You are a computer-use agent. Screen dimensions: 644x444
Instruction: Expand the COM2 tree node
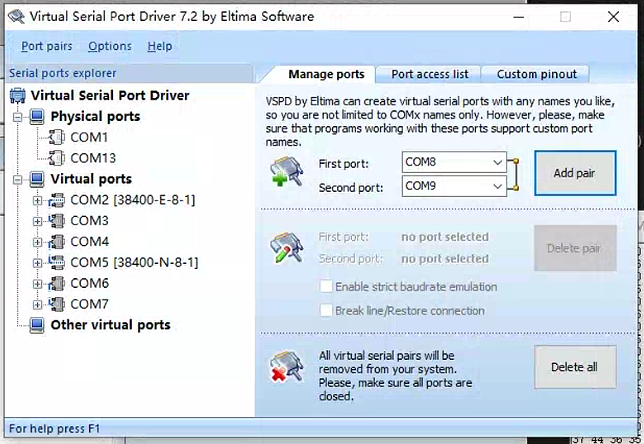click(x=37, y=200)
